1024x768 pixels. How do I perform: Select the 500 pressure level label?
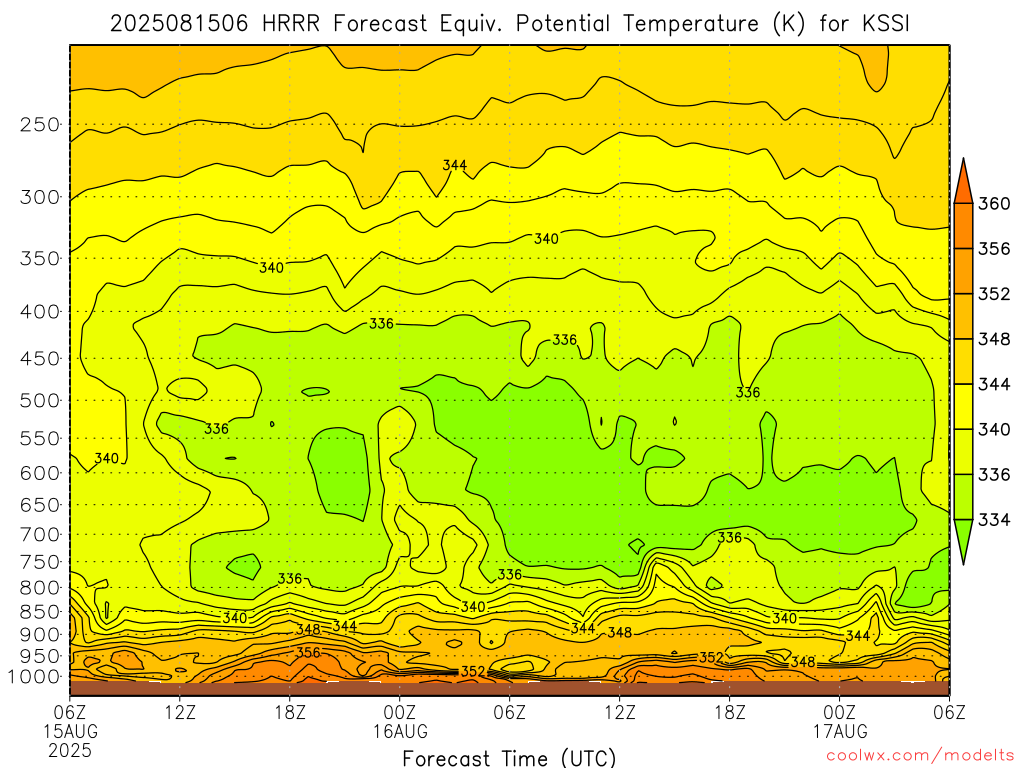(40, 400)
